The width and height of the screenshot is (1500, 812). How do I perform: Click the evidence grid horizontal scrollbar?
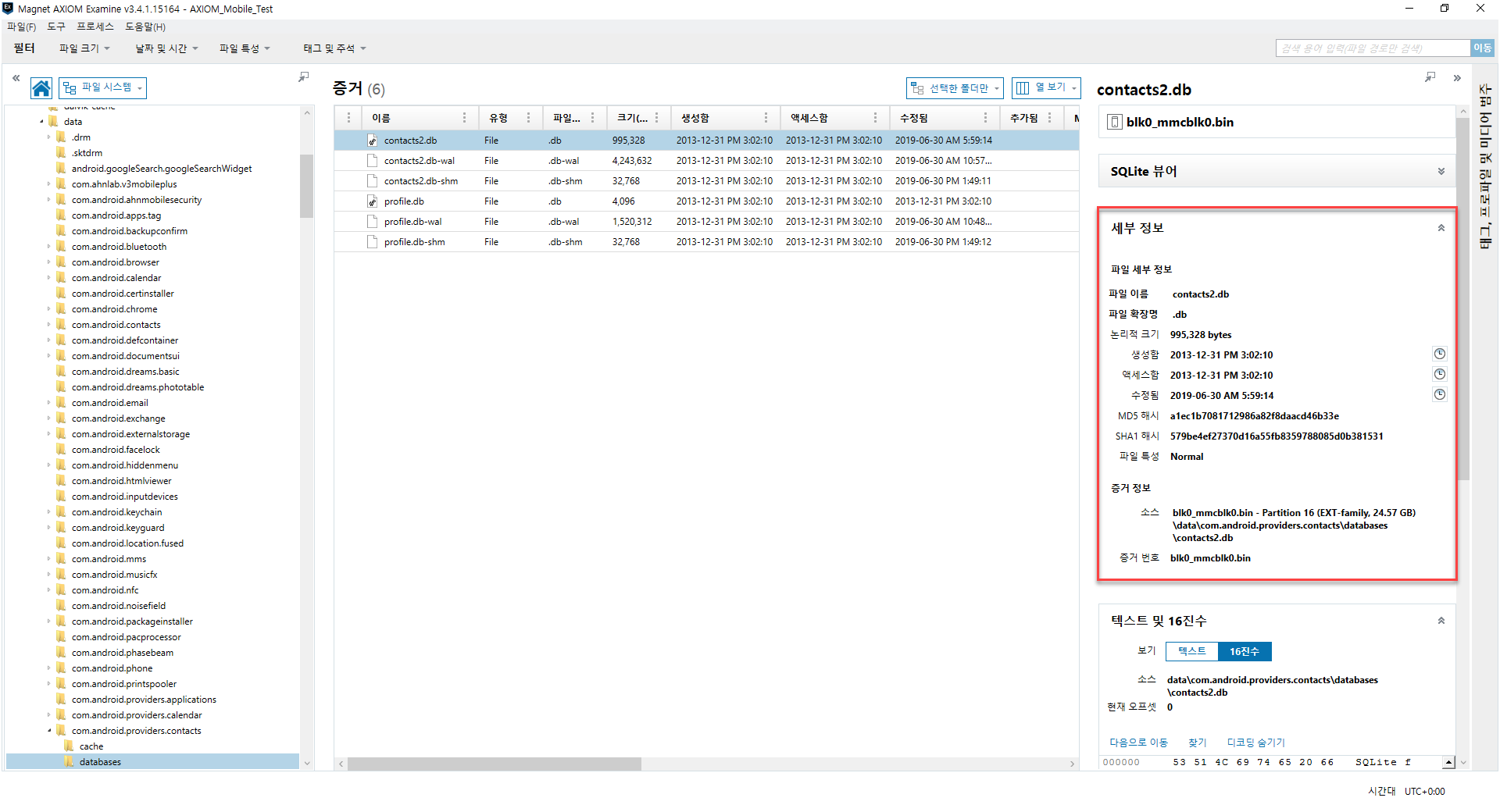[494, 764]
